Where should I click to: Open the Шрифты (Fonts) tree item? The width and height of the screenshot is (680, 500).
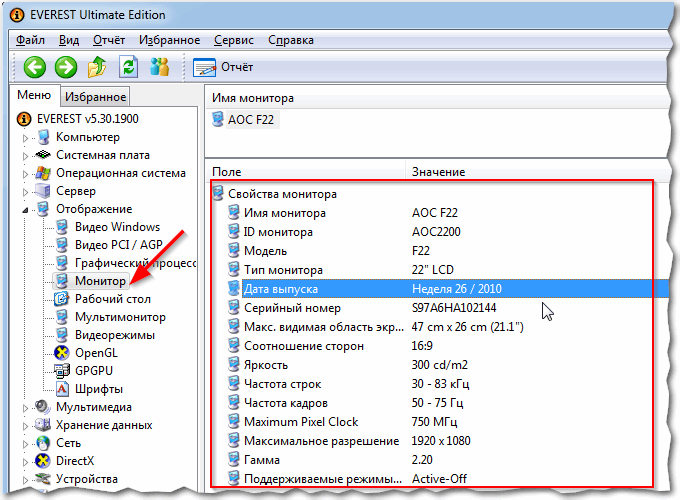tap(99, 388)
